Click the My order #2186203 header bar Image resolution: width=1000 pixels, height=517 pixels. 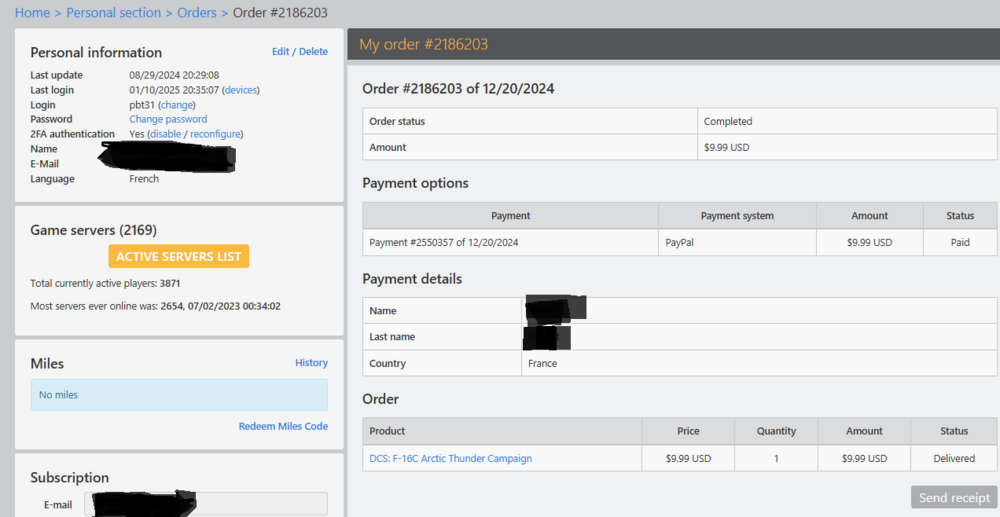click(672, 44)
